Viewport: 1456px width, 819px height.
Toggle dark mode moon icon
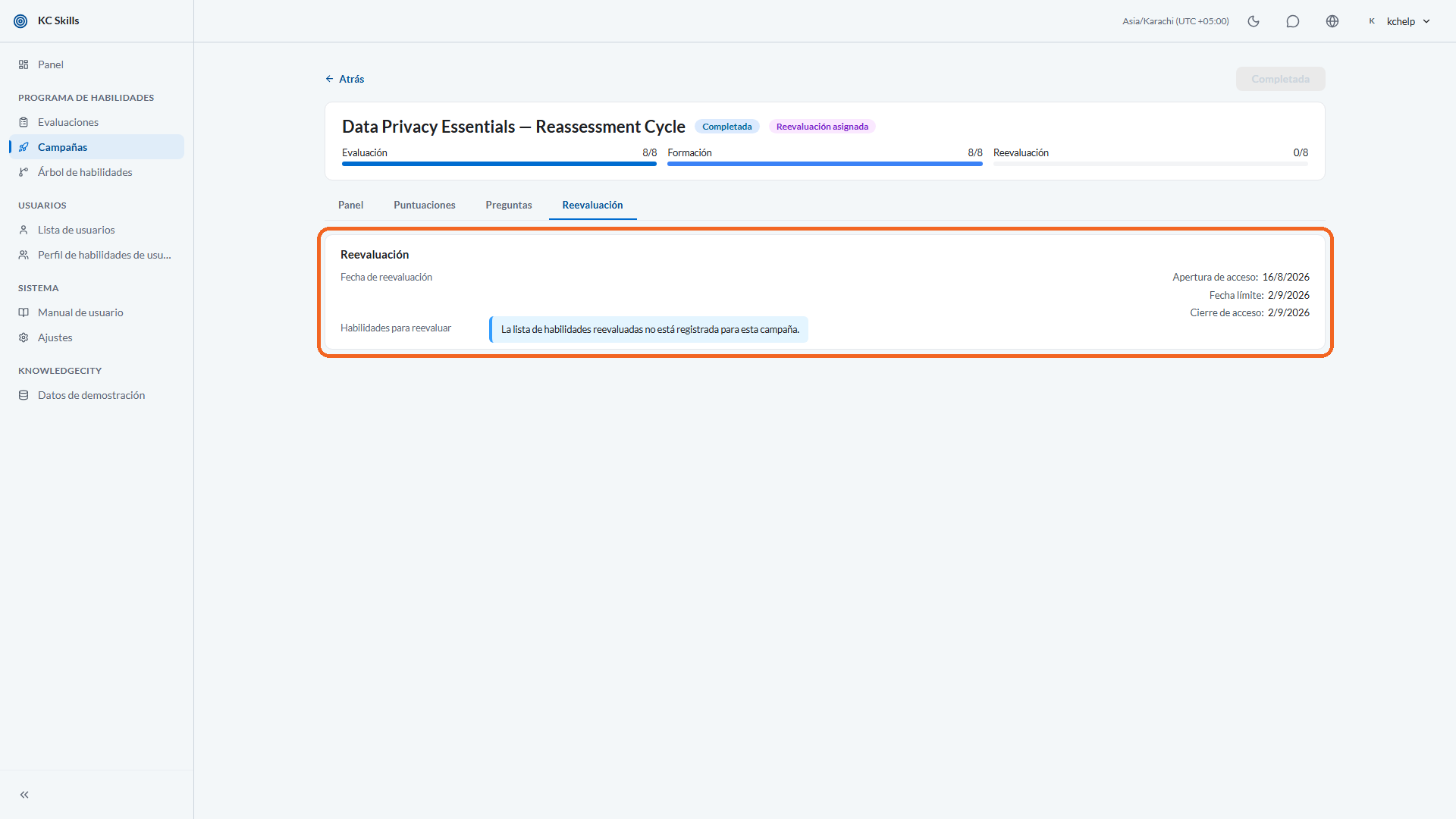(1254, 21)
